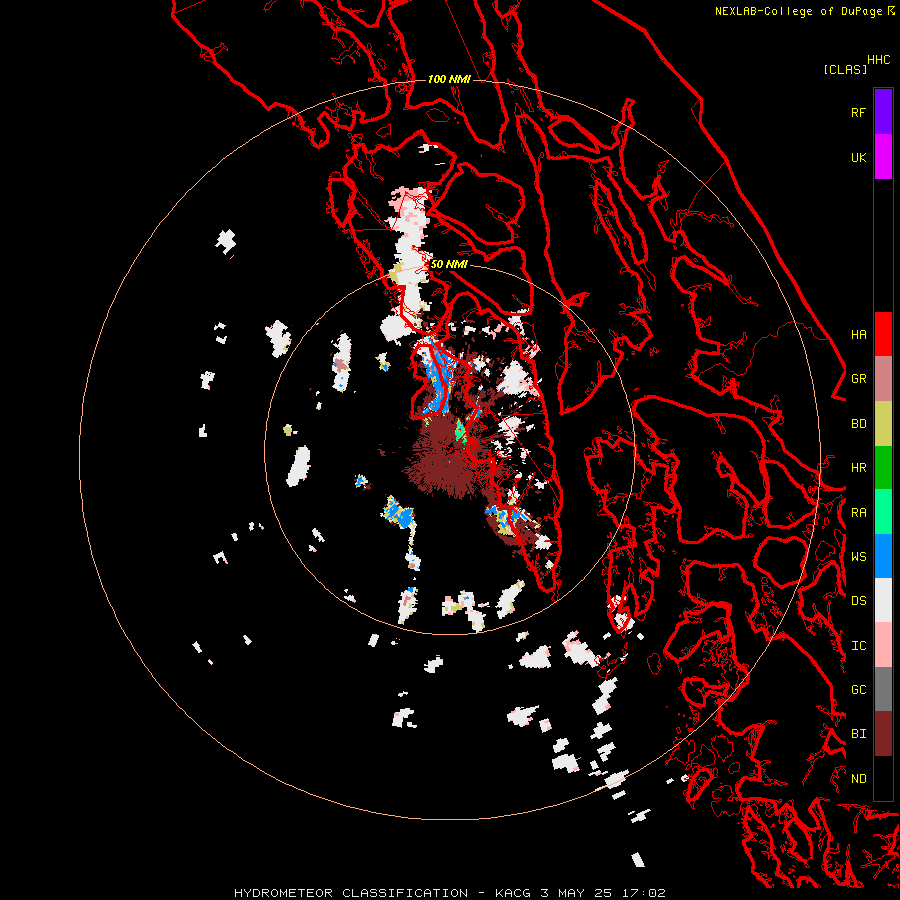Click the WS legend label
The height and width of the screenshot is (900, 900).
coord(858,557)
